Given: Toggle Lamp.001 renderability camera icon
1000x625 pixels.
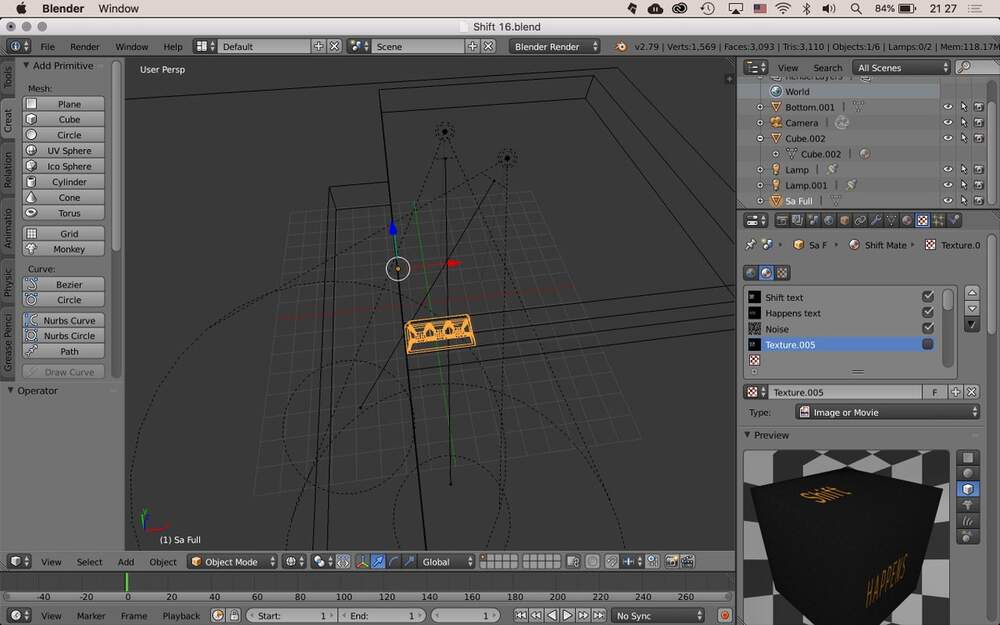Looking at the screenshot, I should tap(979, 185).
